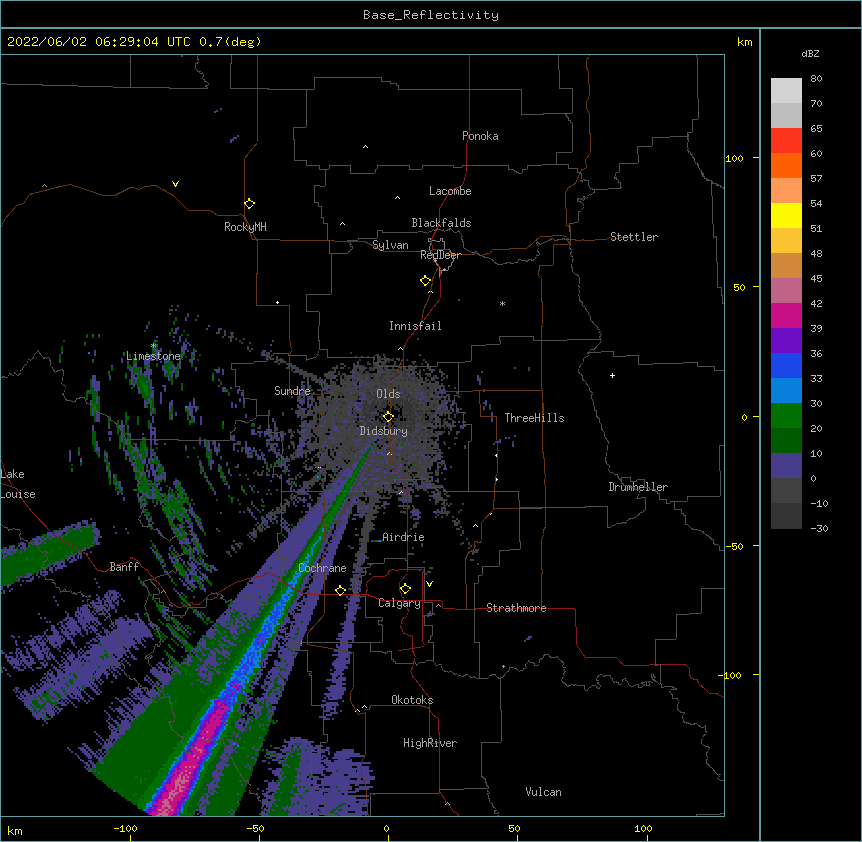Click the yellow diamond marker above RockyMH

pyautogui.click(x=249, y=204)
